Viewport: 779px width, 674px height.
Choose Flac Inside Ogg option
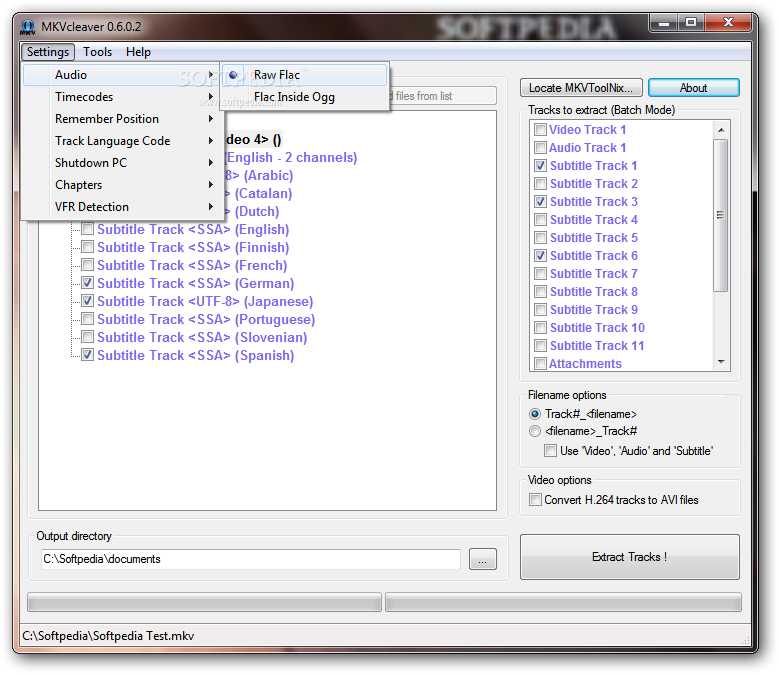click(x=305, y=97)
